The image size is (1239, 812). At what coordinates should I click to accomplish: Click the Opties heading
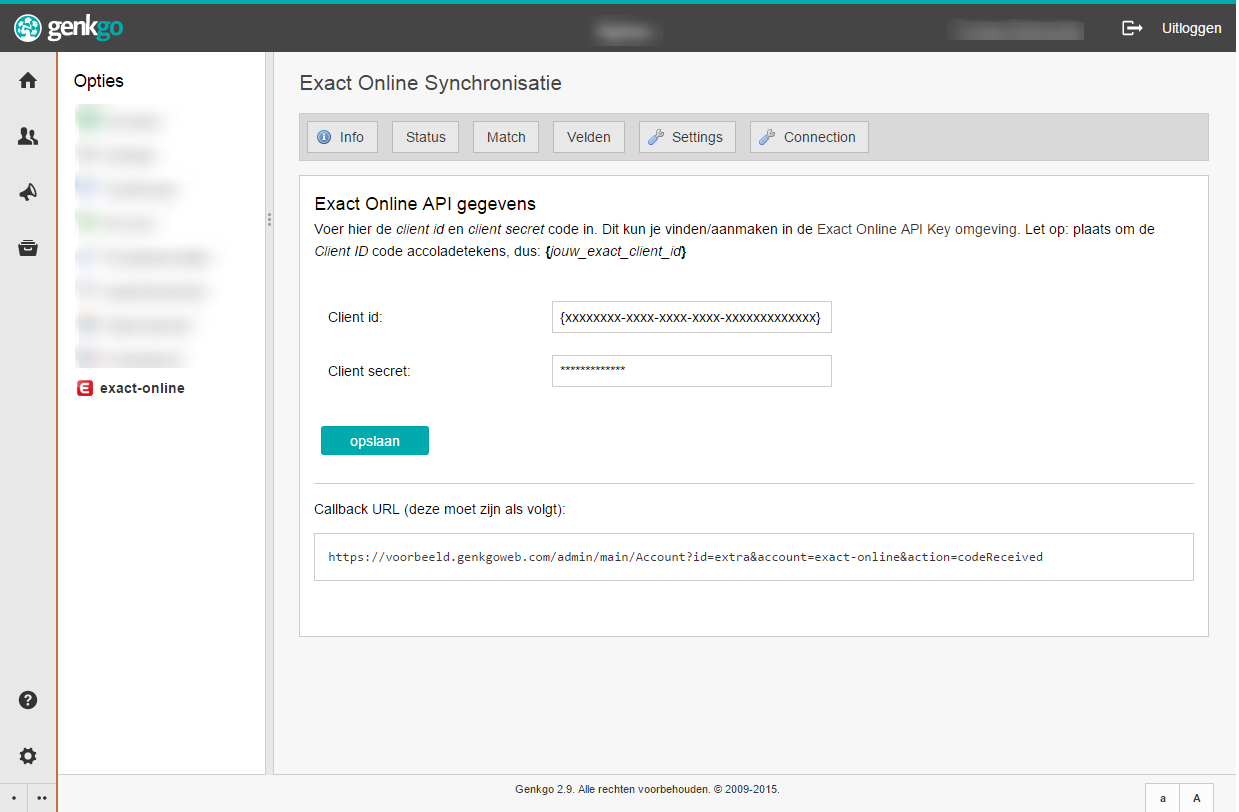99,81
